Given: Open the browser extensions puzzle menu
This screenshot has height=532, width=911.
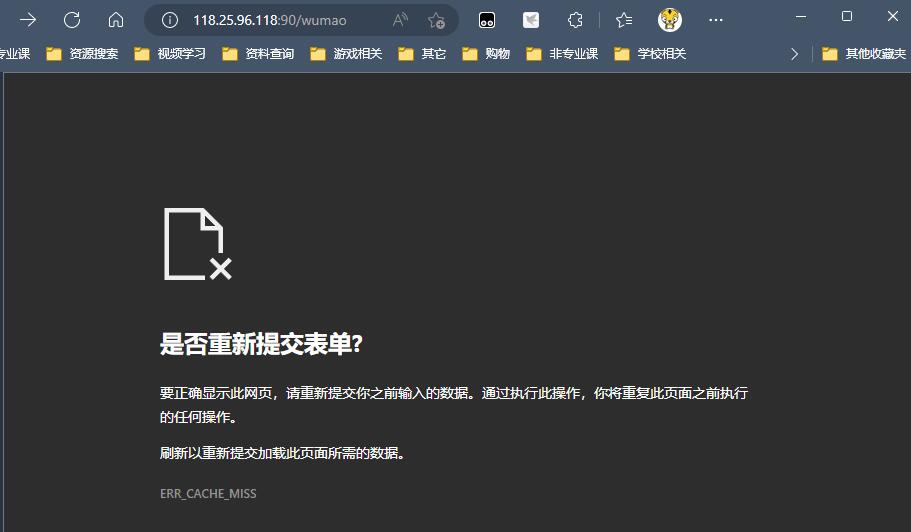Looking at the screenshot, I should tap(575, 20).
